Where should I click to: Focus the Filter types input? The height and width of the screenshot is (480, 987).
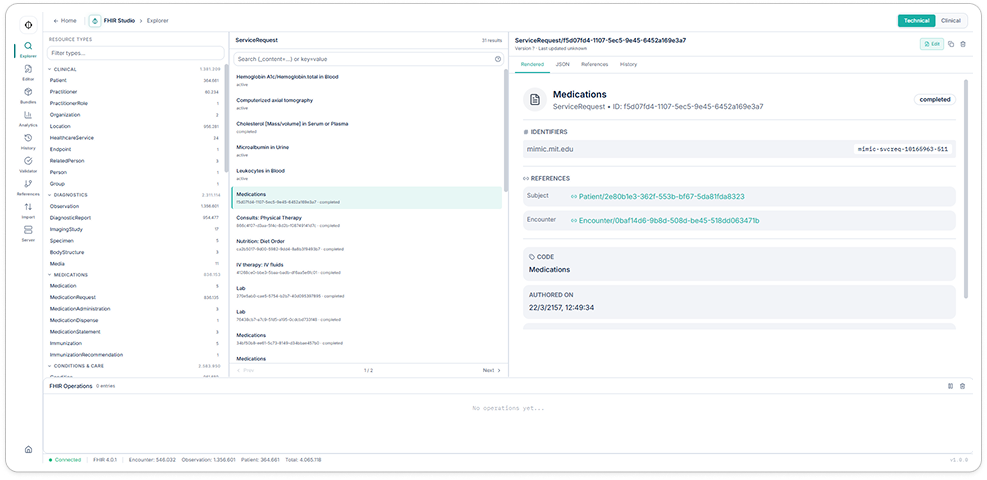(x=135, y=53)
